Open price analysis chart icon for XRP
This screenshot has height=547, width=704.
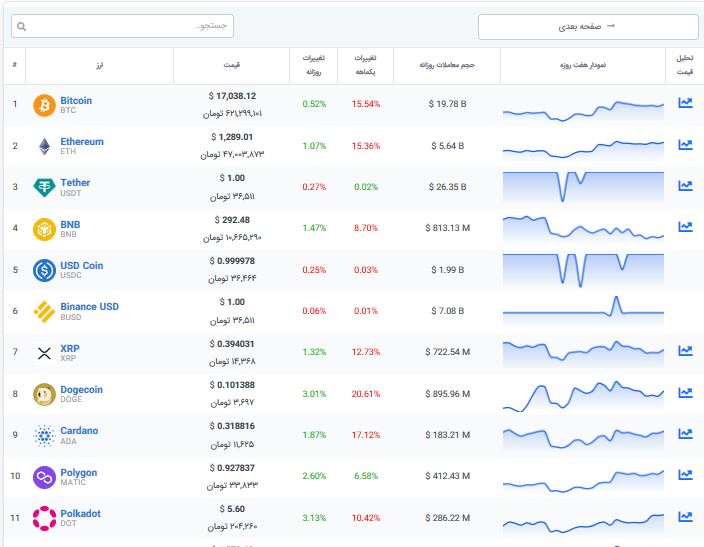click(x=685, y=350)
